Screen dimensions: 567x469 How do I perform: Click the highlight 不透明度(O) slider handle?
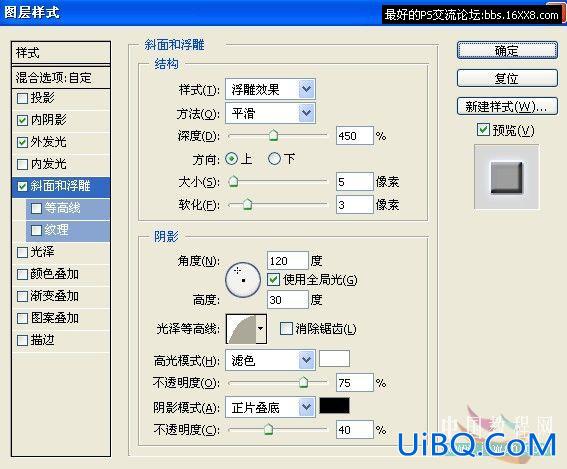pyautogui.click(x=303, y=383)
